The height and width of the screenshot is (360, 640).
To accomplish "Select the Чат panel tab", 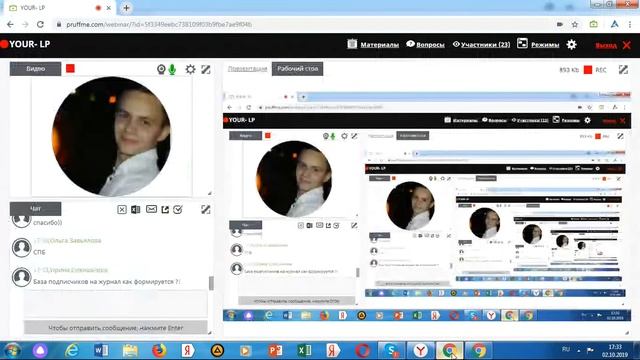I will click(36, 209).
